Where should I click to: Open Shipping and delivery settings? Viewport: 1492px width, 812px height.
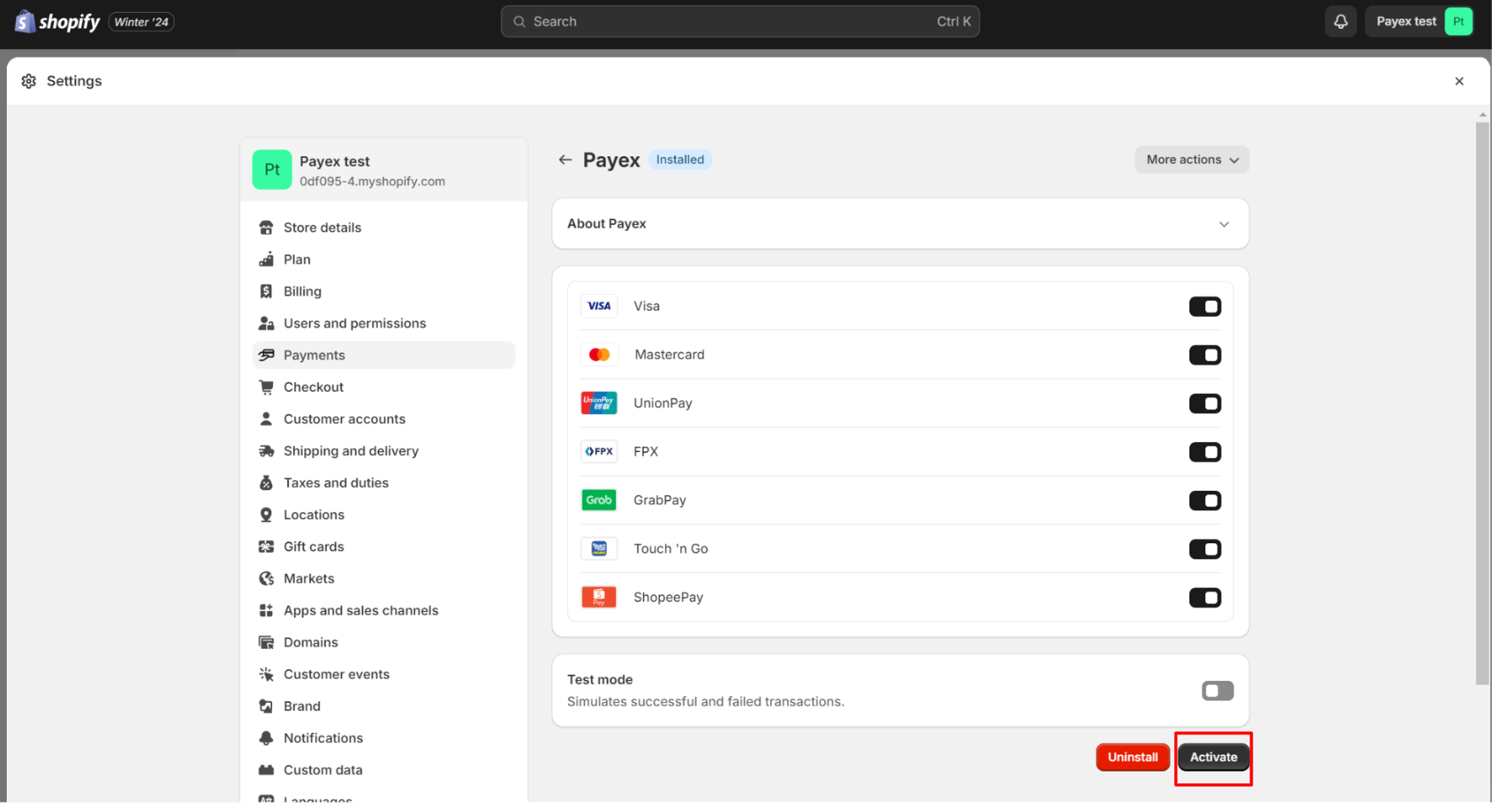pos(384,451)
